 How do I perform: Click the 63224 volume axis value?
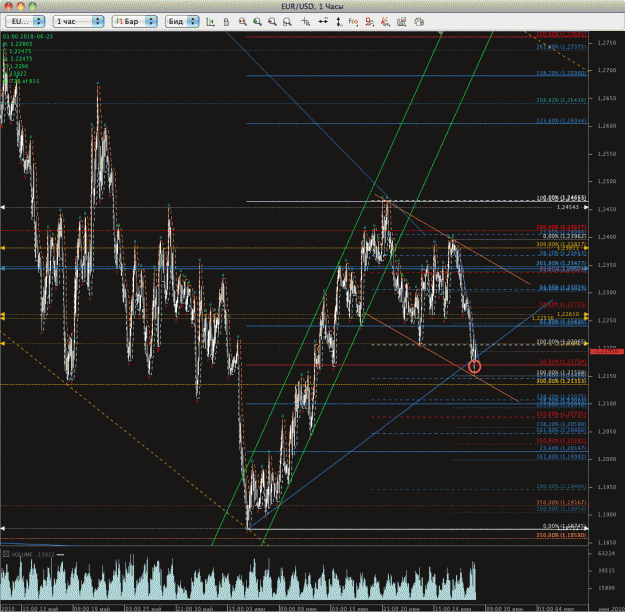[607, 553]
